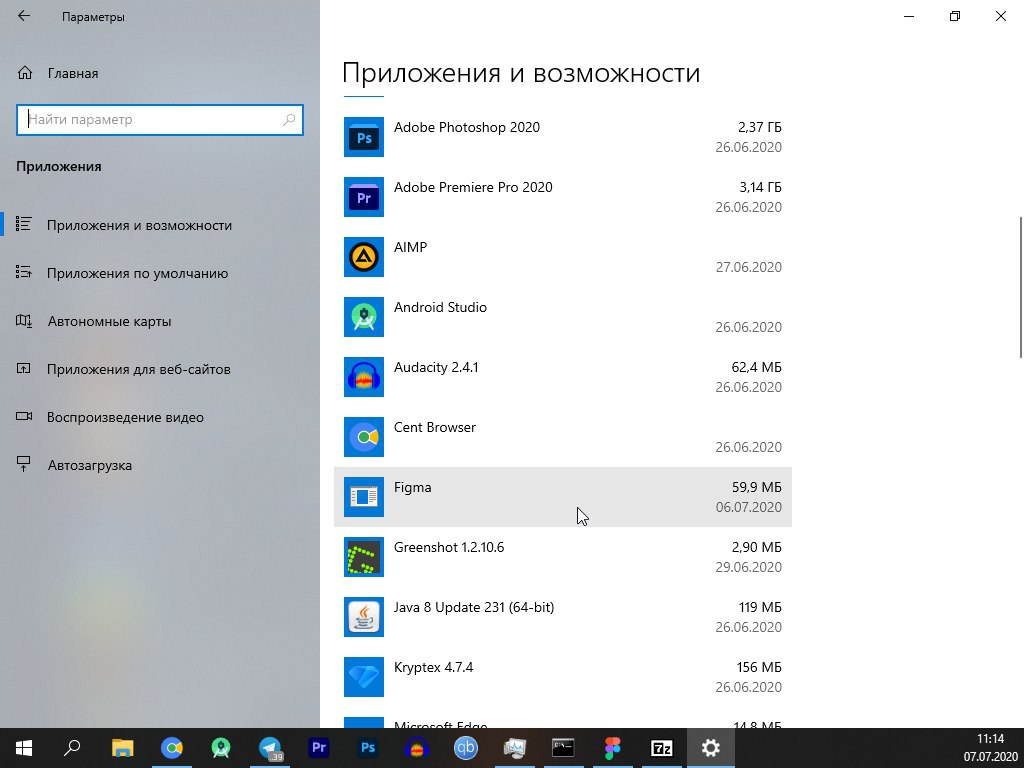
Task: Select the AIMP entry name
Action: [x=410, y=248]
